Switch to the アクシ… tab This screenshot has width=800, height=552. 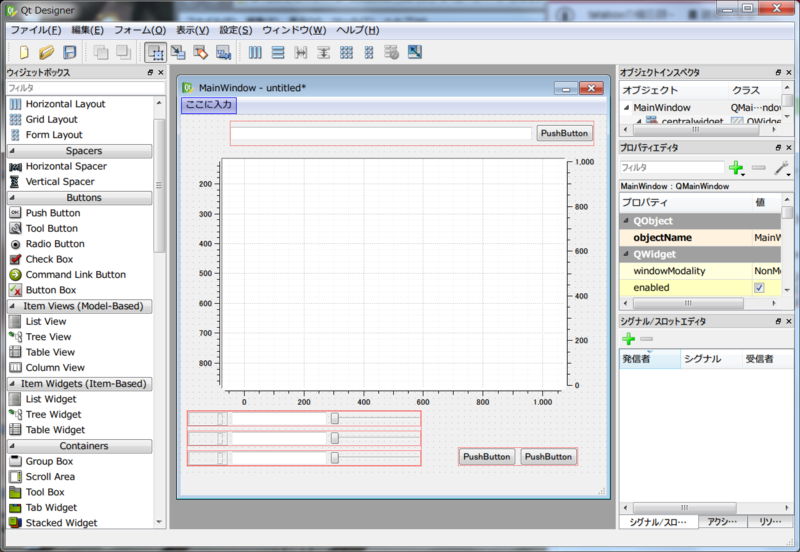tap(722, 521)
